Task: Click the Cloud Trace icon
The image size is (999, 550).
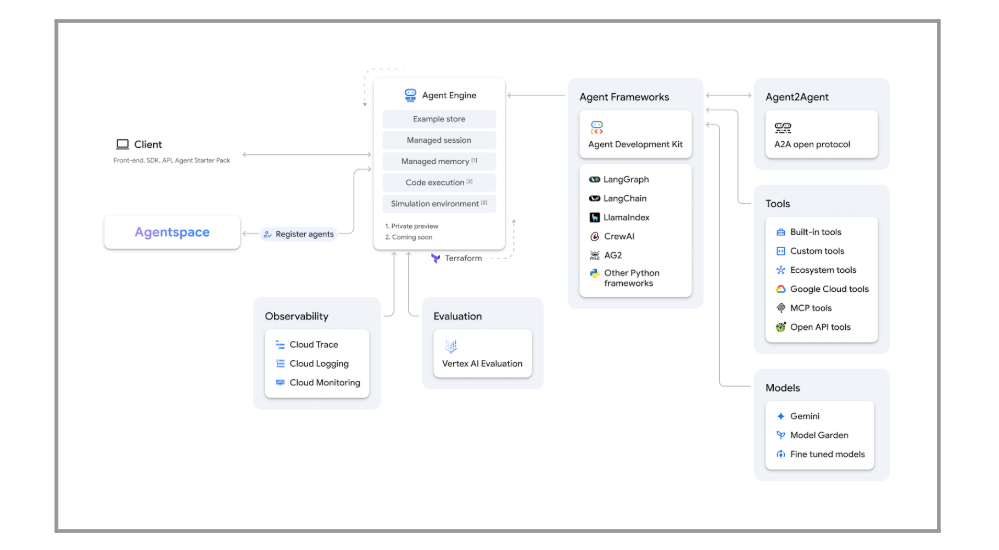Action: pos(280,345)
